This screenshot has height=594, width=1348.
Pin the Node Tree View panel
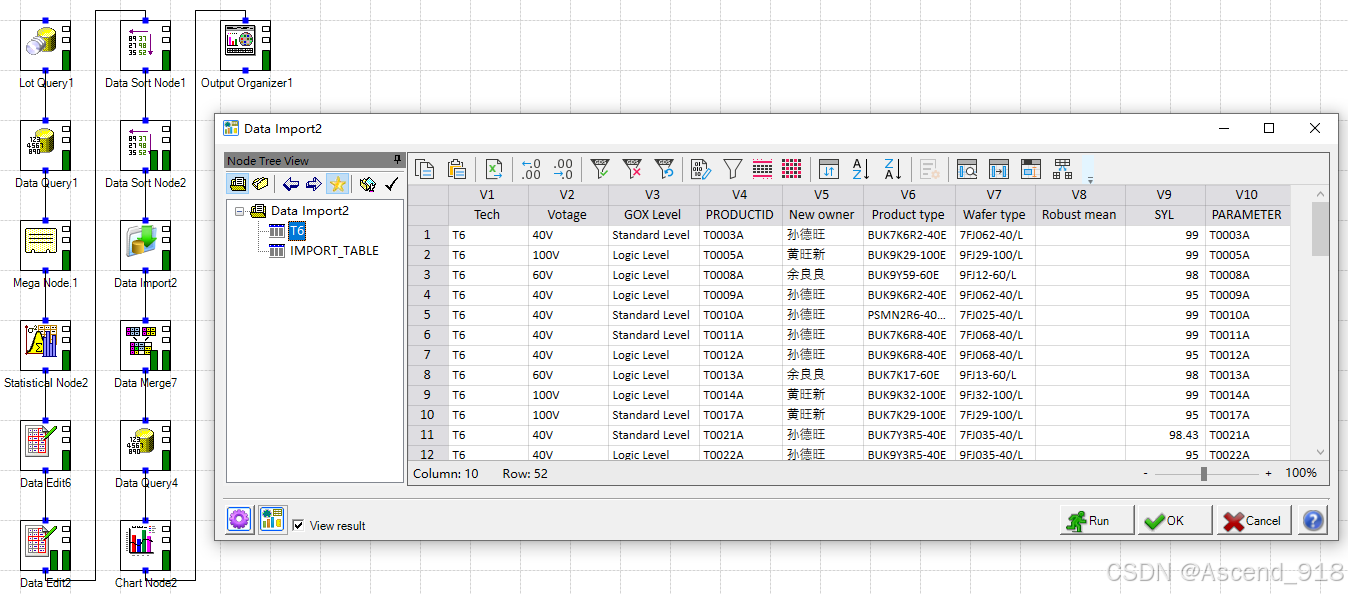396,160
